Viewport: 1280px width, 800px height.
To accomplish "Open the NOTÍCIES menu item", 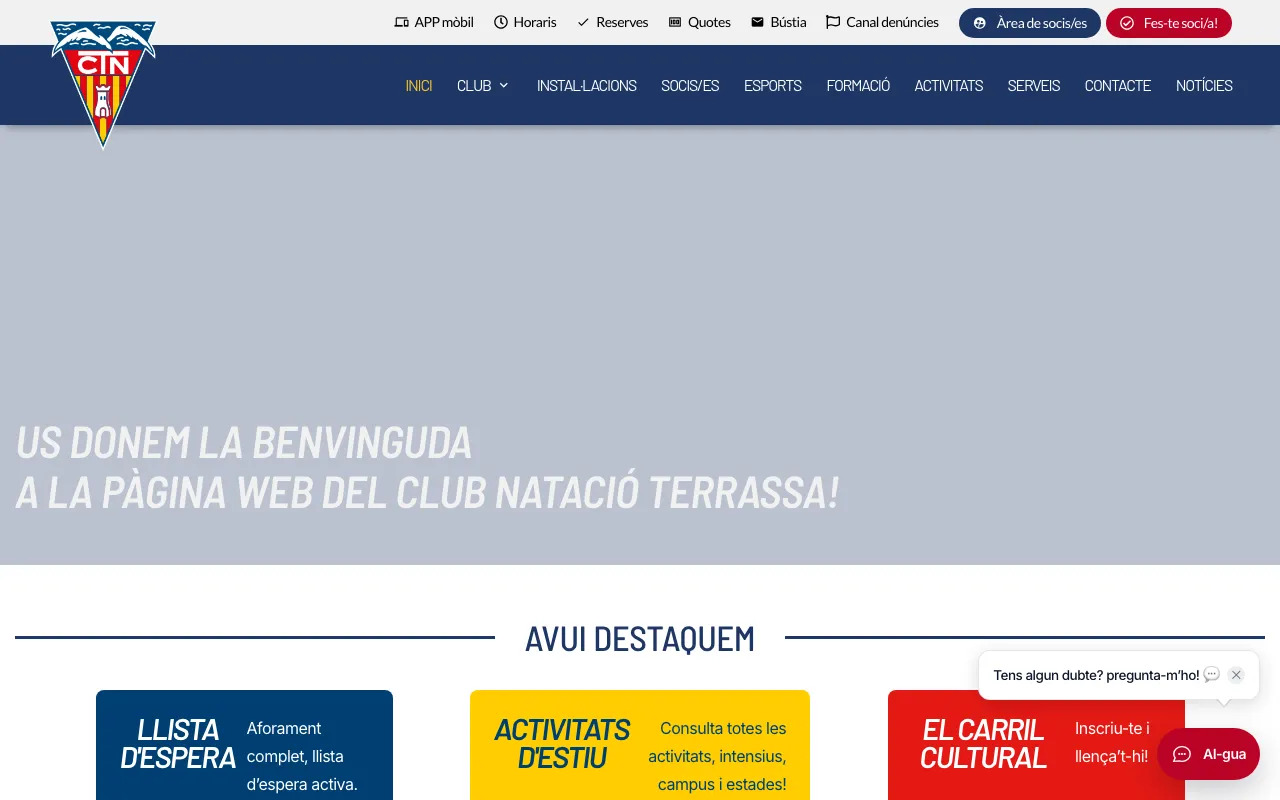I will pos(1204,85).
